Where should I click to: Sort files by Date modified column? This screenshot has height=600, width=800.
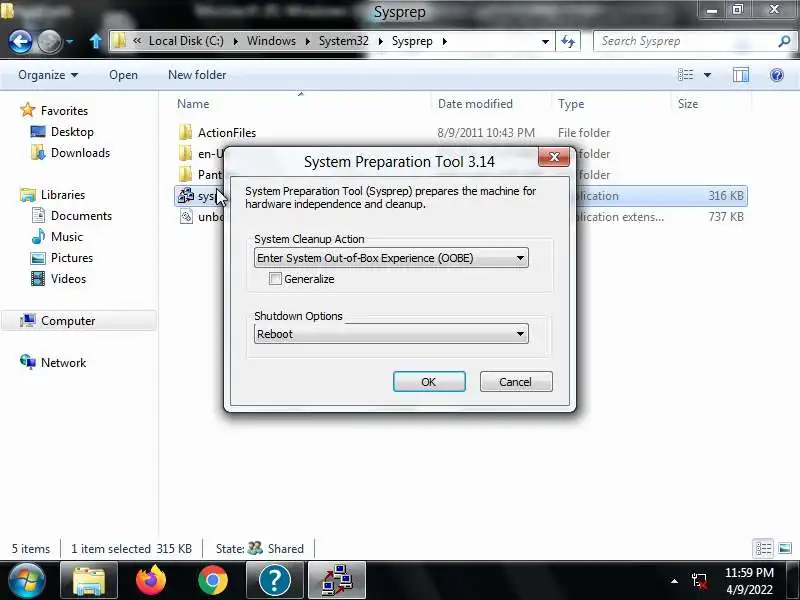pos(475,104)
